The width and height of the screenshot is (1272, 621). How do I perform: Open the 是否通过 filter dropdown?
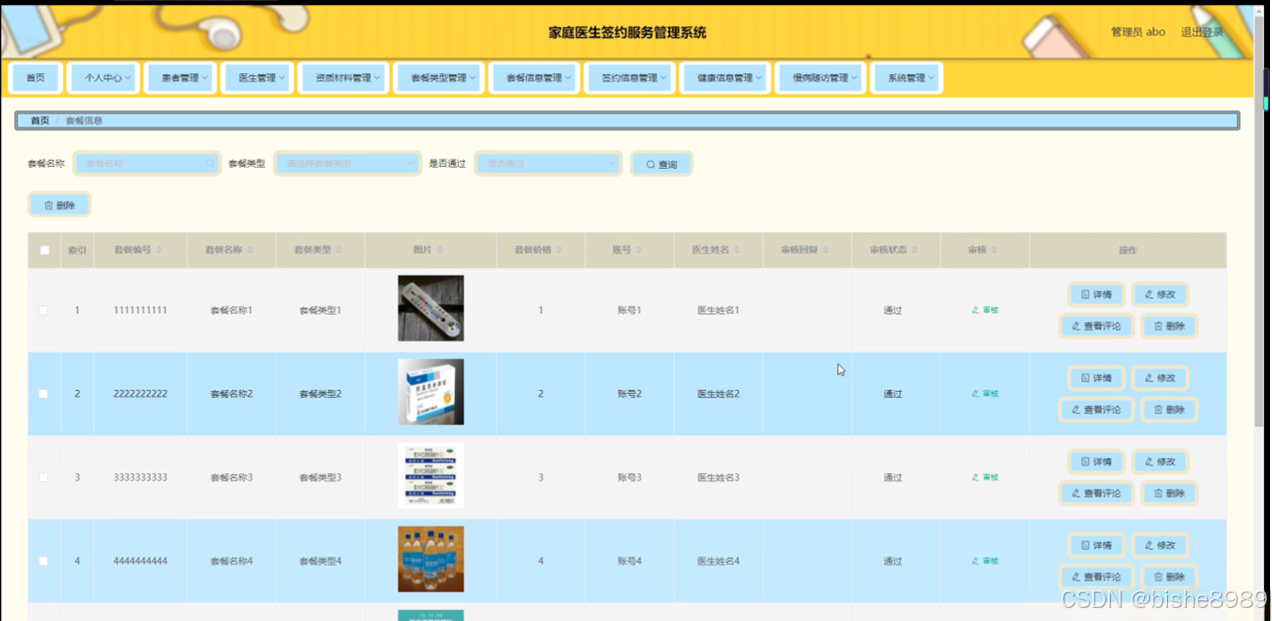click(548, 163)
